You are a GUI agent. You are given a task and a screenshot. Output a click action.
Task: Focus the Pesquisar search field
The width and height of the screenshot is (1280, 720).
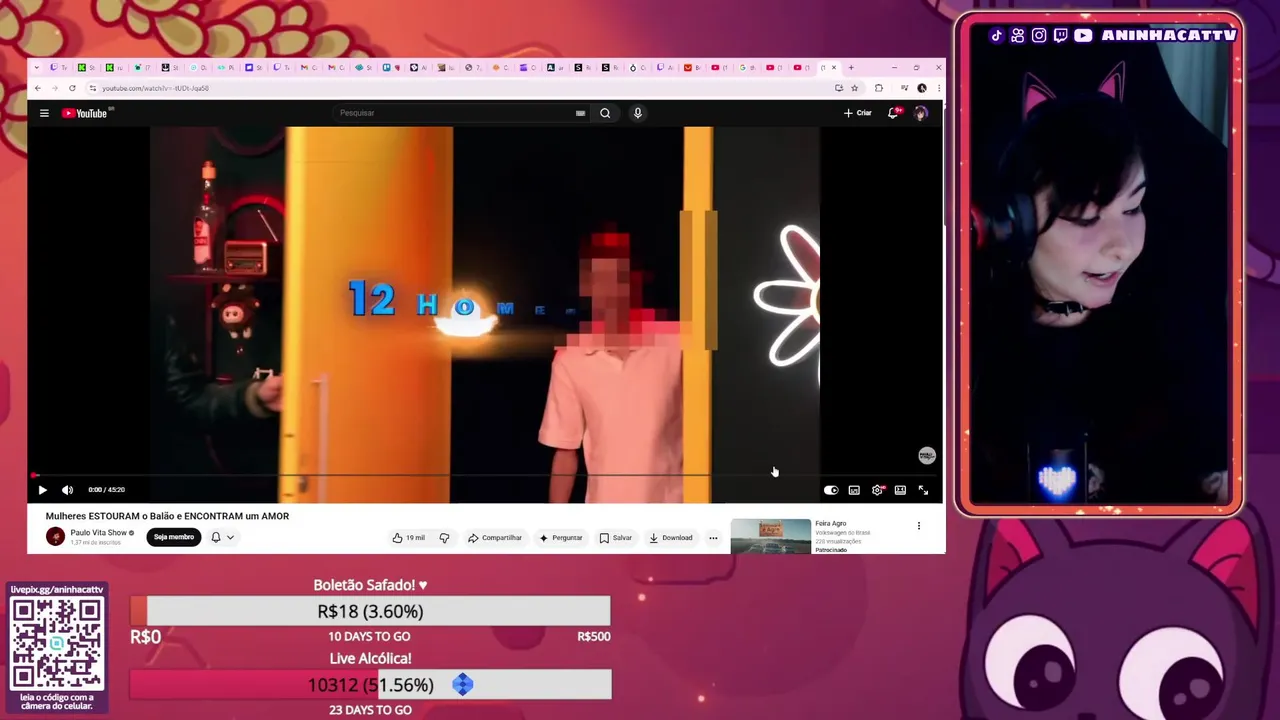point(455,113)
